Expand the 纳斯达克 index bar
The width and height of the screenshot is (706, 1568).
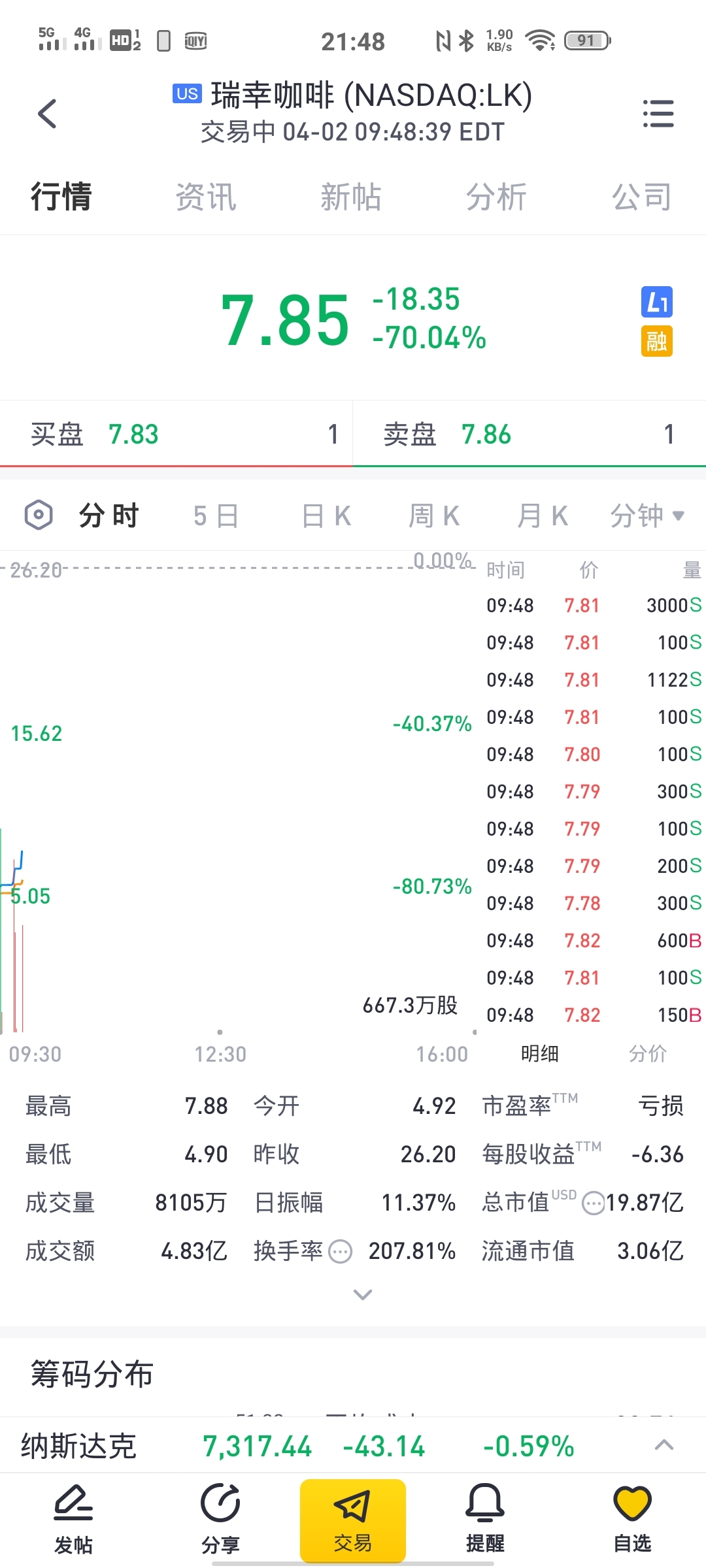pos(664,1445)
